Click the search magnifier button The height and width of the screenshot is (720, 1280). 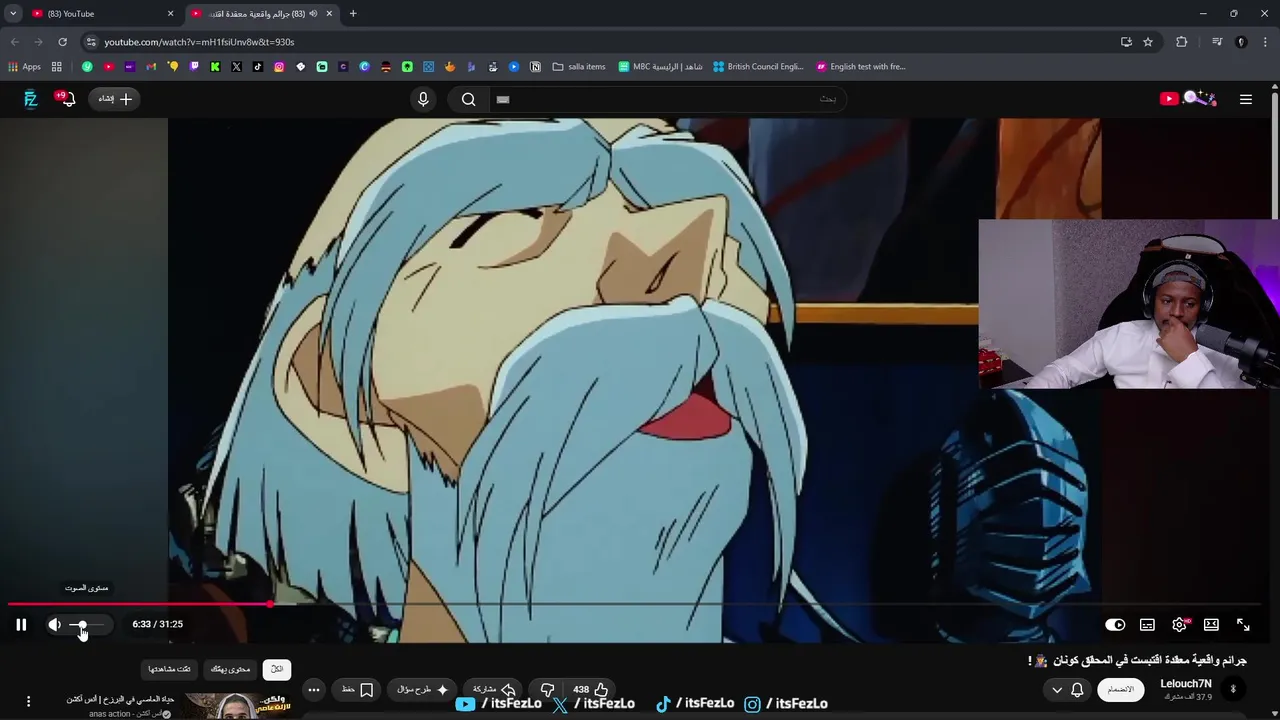pos(468,99)
